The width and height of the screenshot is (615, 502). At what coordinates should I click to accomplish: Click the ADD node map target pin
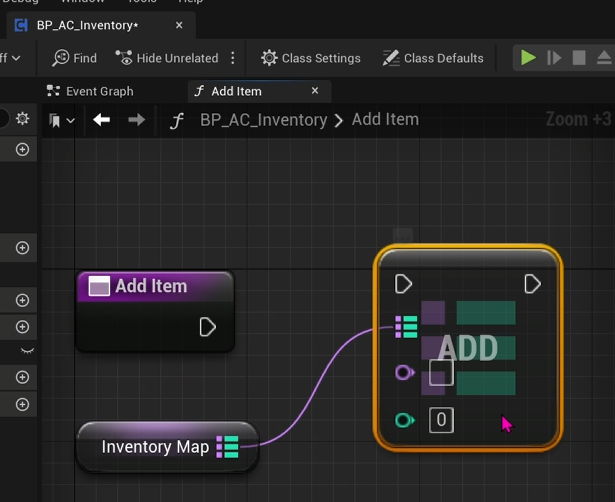click(406, 327)
